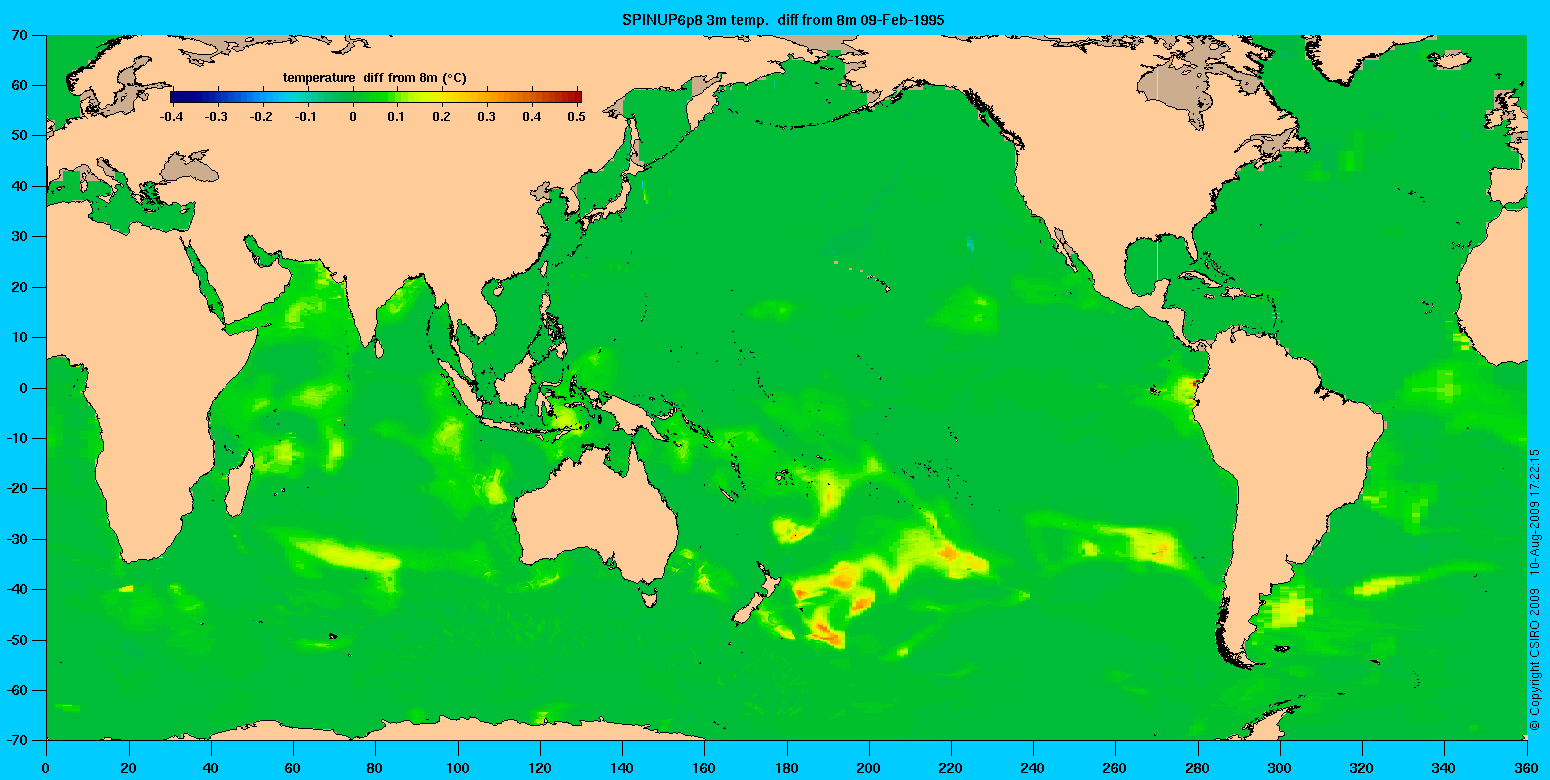Click the colorbar tick label '0.2'
Viewport: 1550px width, 780px height.
point(444,117)
